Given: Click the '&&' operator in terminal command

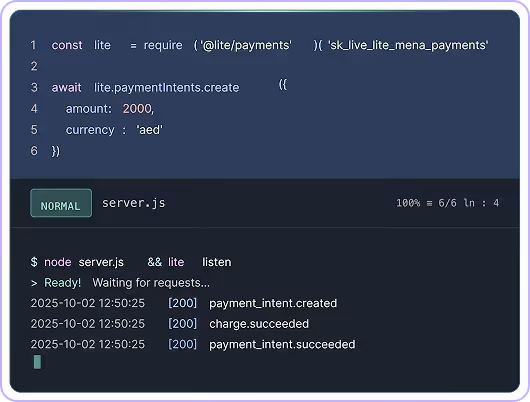Looking at the screenshot, I should pos(154,262).
